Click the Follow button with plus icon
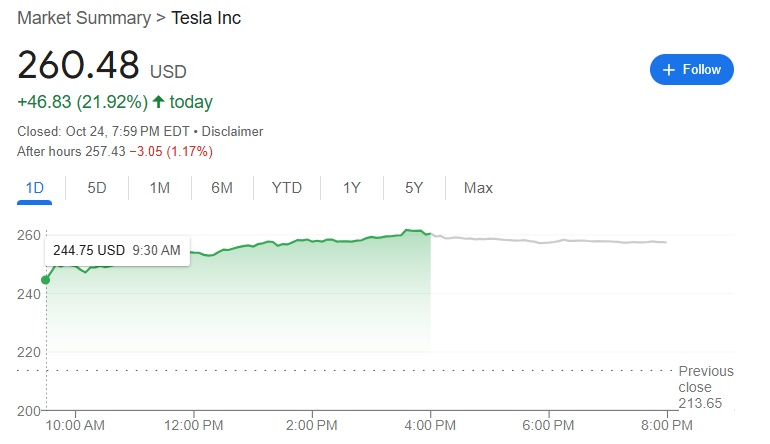Image resolution: width=770 pixels, height=444 pixels. tap(691, 70)
